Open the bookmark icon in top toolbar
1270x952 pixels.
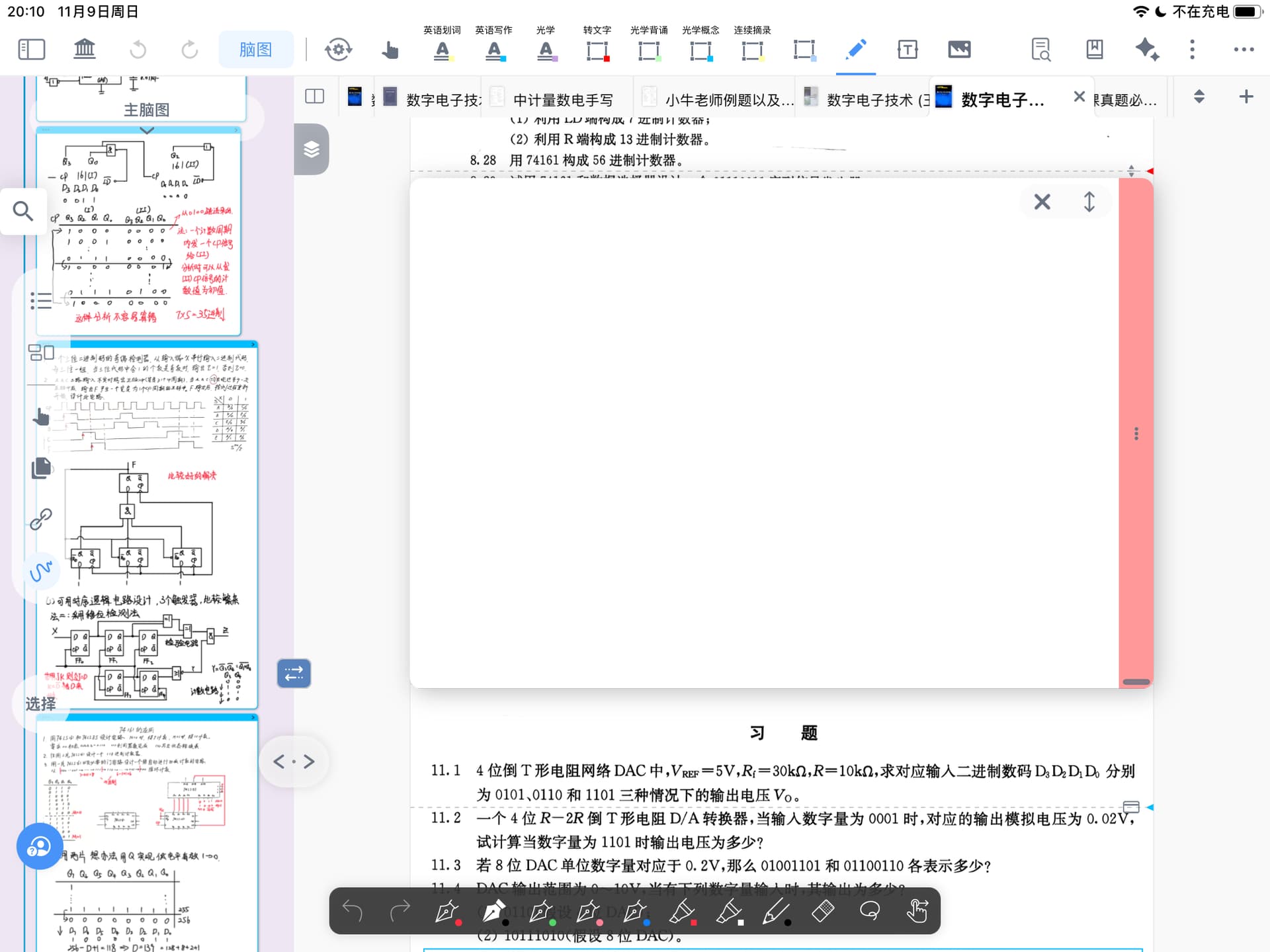1095,50
